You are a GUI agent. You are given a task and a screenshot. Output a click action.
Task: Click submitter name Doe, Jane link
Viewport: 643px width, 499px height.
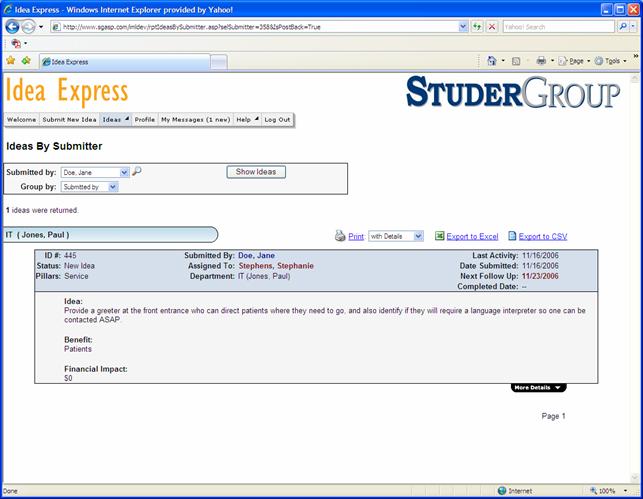point(257,255)
